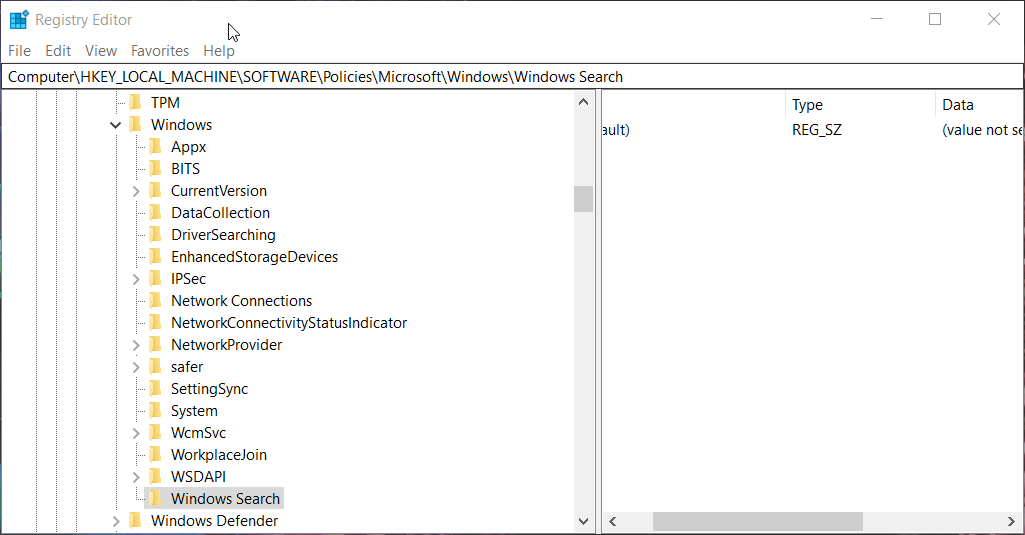Image resolution: width=1025 pixels, height=535 pixels.
Task: Open the Help menu
Action: [x=218, y=50]
